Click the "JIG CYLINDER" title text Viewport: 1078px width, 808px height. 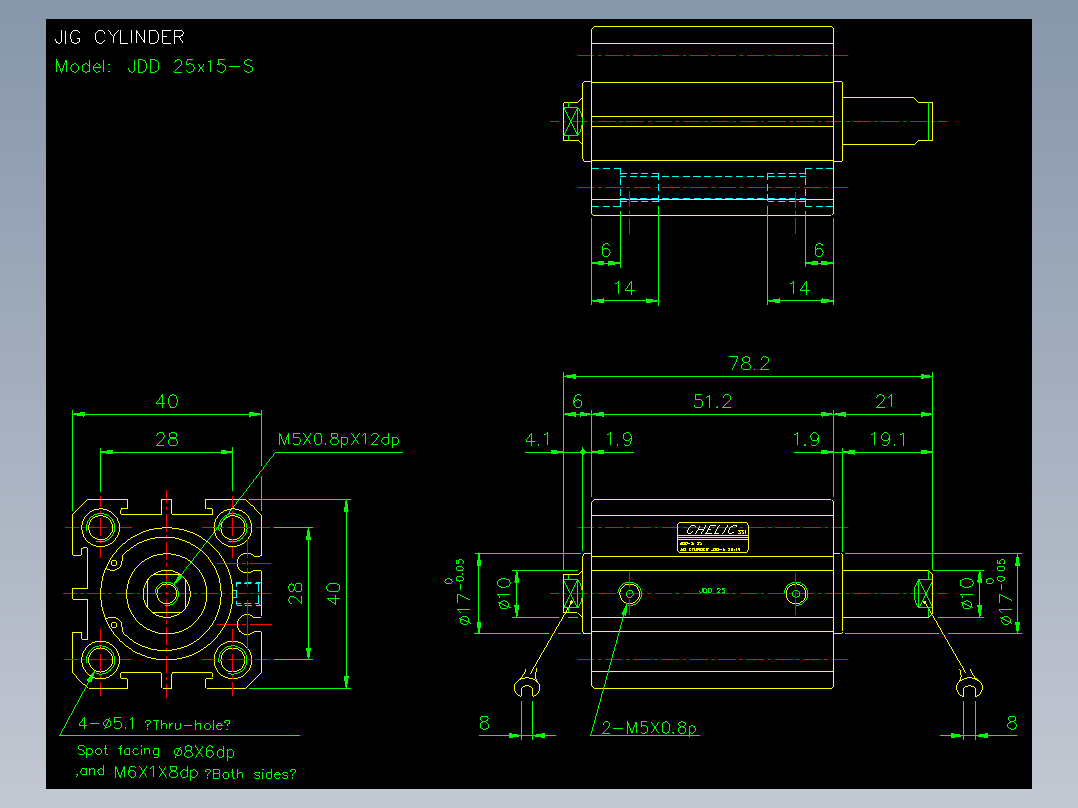[x=119, y=37]
